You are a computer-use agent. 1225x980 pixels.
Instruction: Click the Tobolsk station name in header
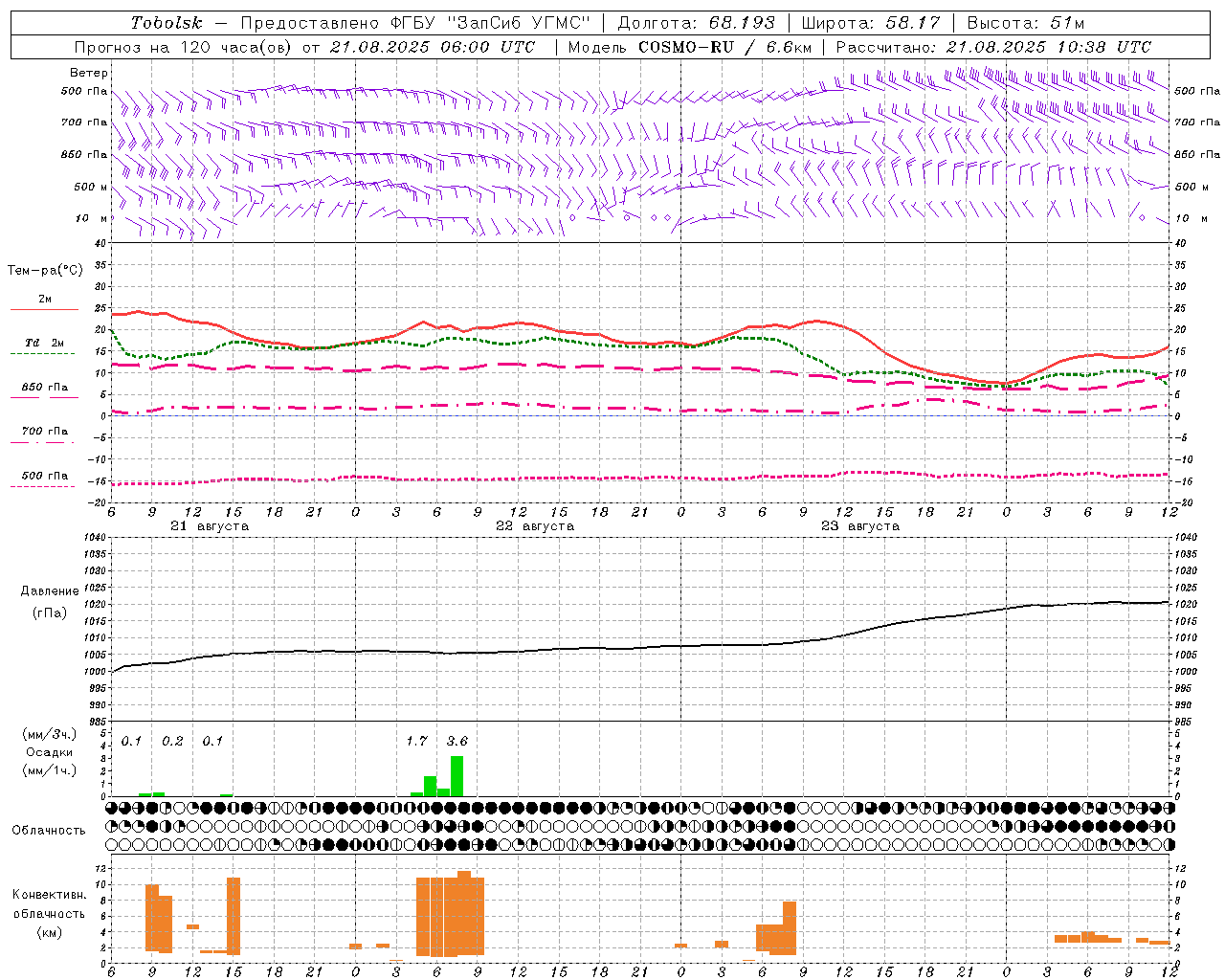pyautogui.click(x=167, y=23)
